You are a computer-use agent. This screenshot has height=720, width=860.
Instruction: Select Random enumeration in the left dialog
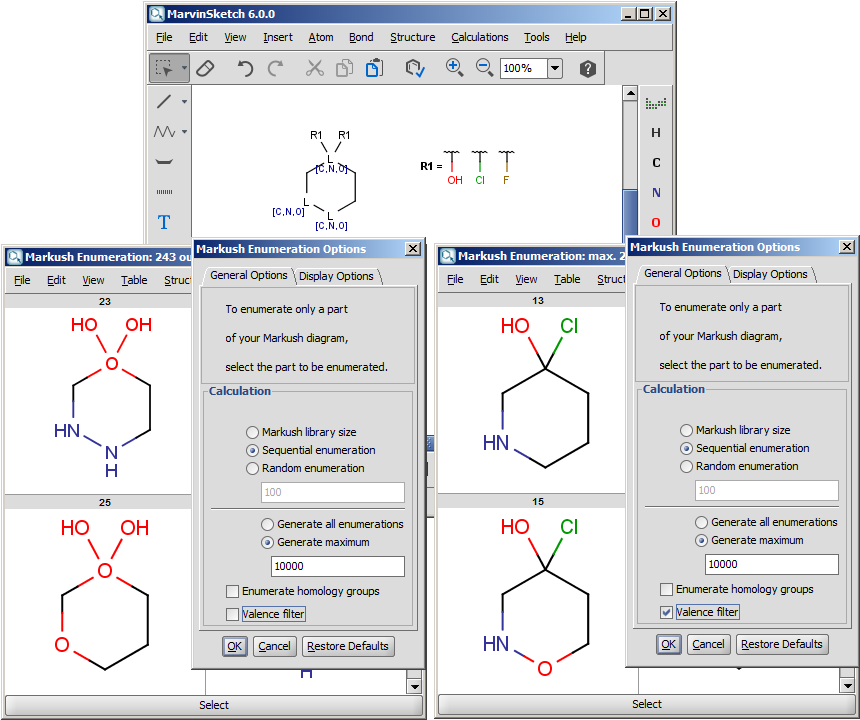click(252, 468)
